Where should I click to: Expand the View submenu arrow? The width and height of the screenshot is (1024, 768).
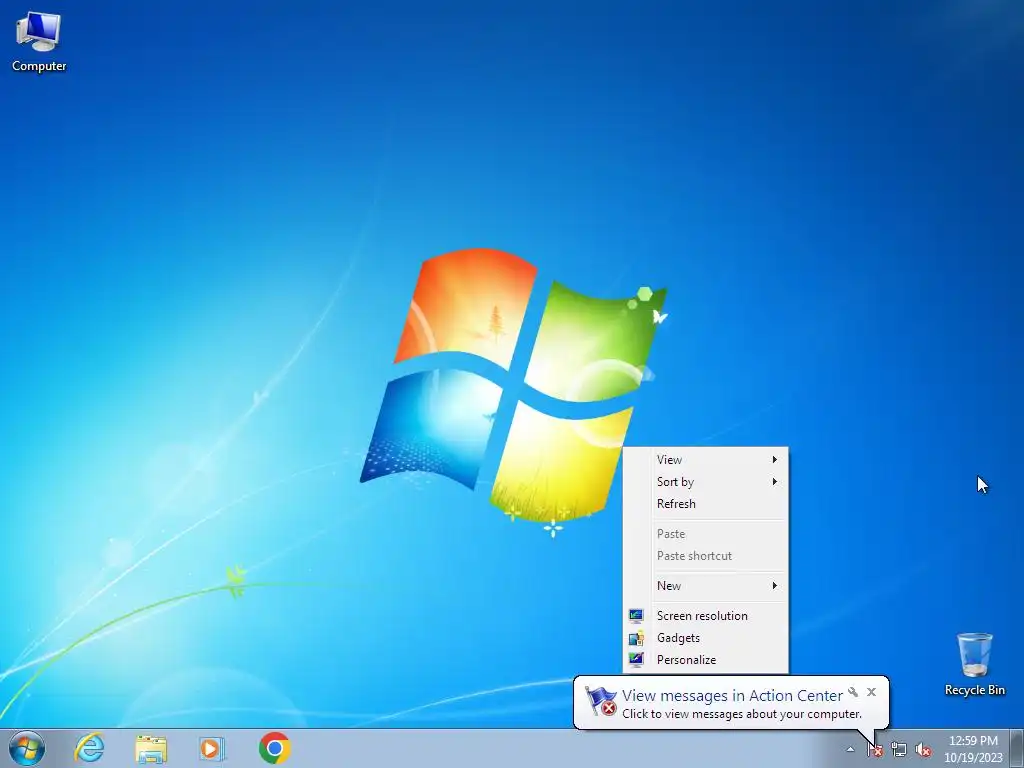pyautogui.click(x=775, y=460)
